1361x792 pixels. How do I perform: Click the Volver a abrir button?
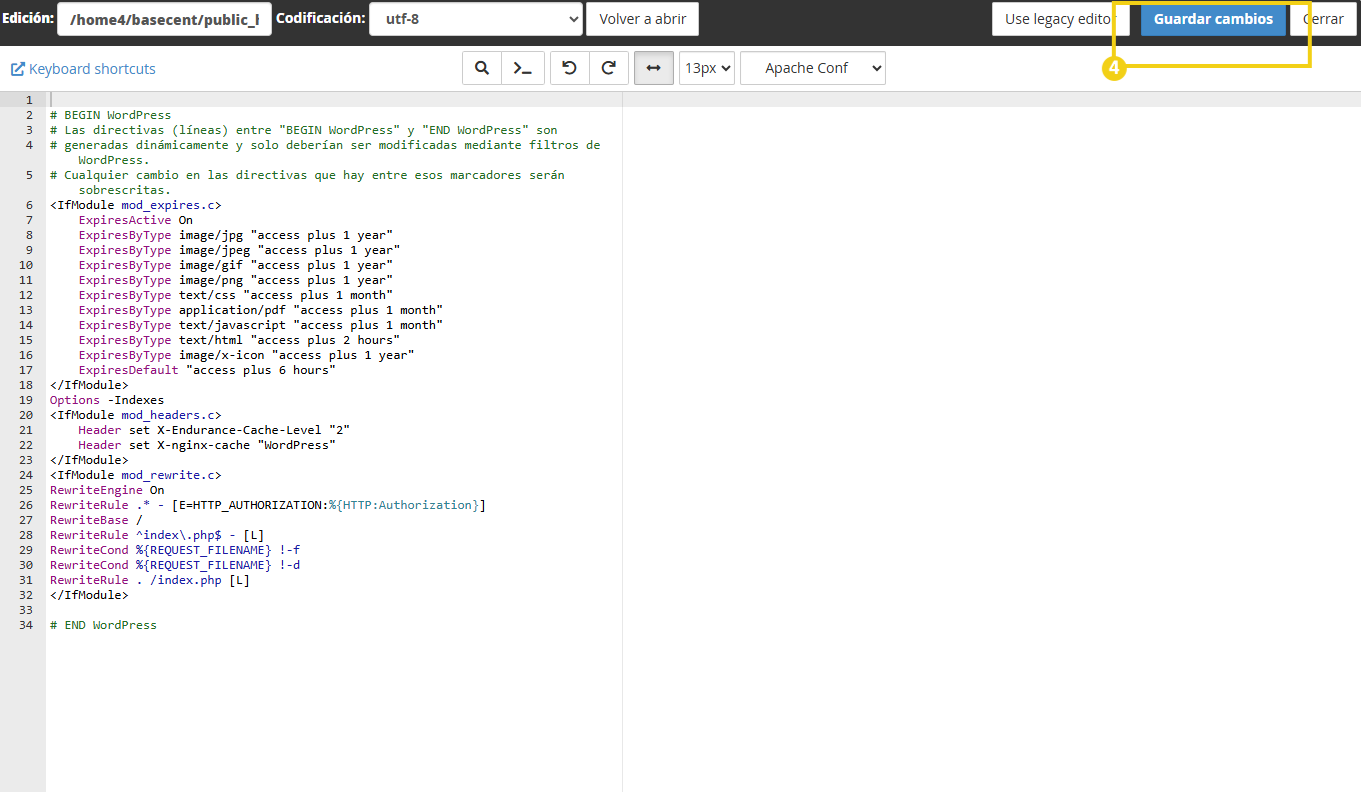coord(642,19)
